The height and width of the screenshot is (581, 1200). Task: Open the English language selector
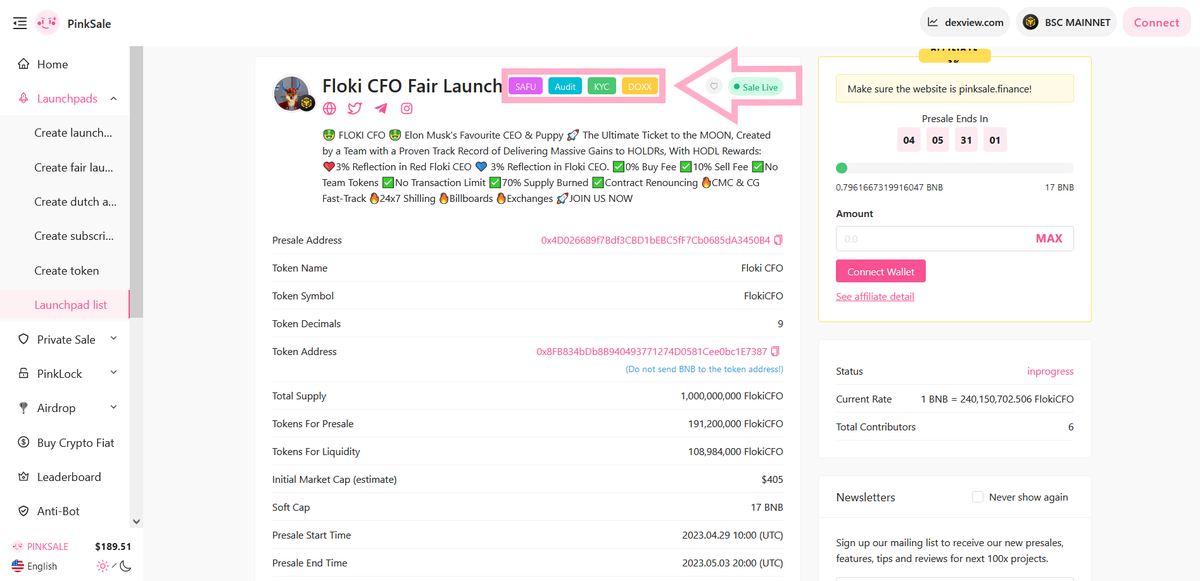pos(34,566)
